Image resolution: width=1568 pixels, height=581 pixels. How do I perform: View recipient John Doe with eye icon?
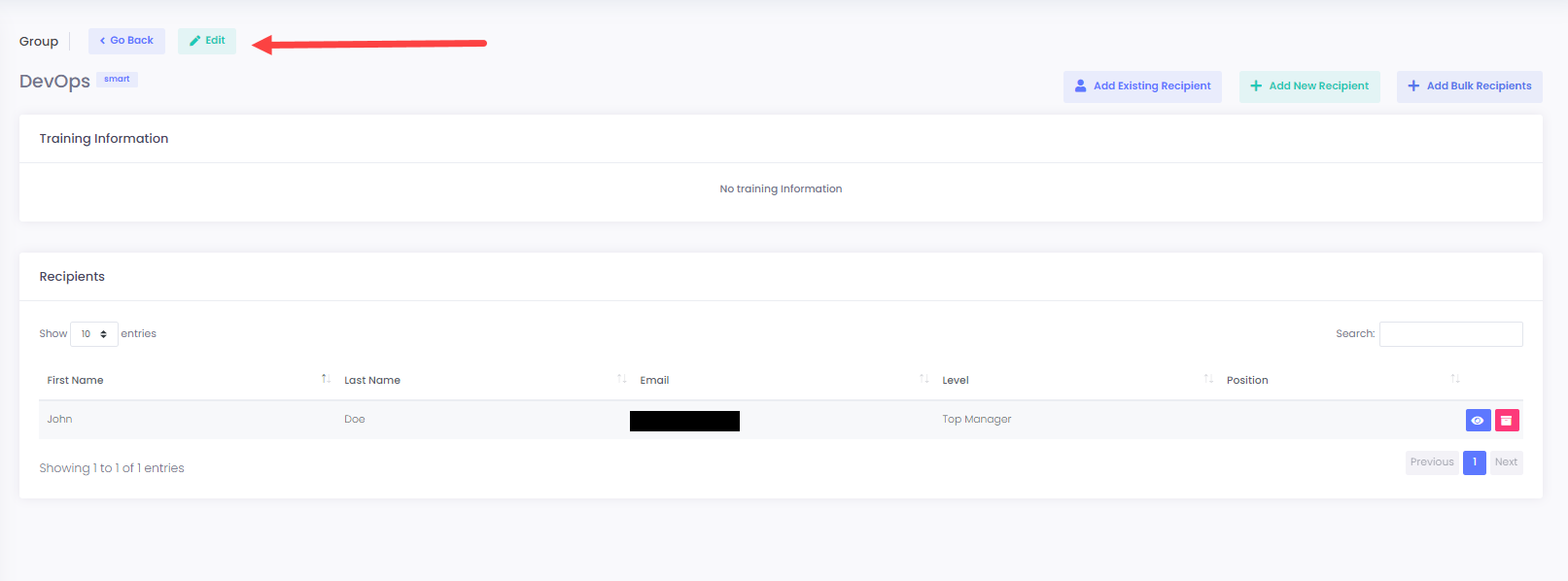[x=1477, y=420]
